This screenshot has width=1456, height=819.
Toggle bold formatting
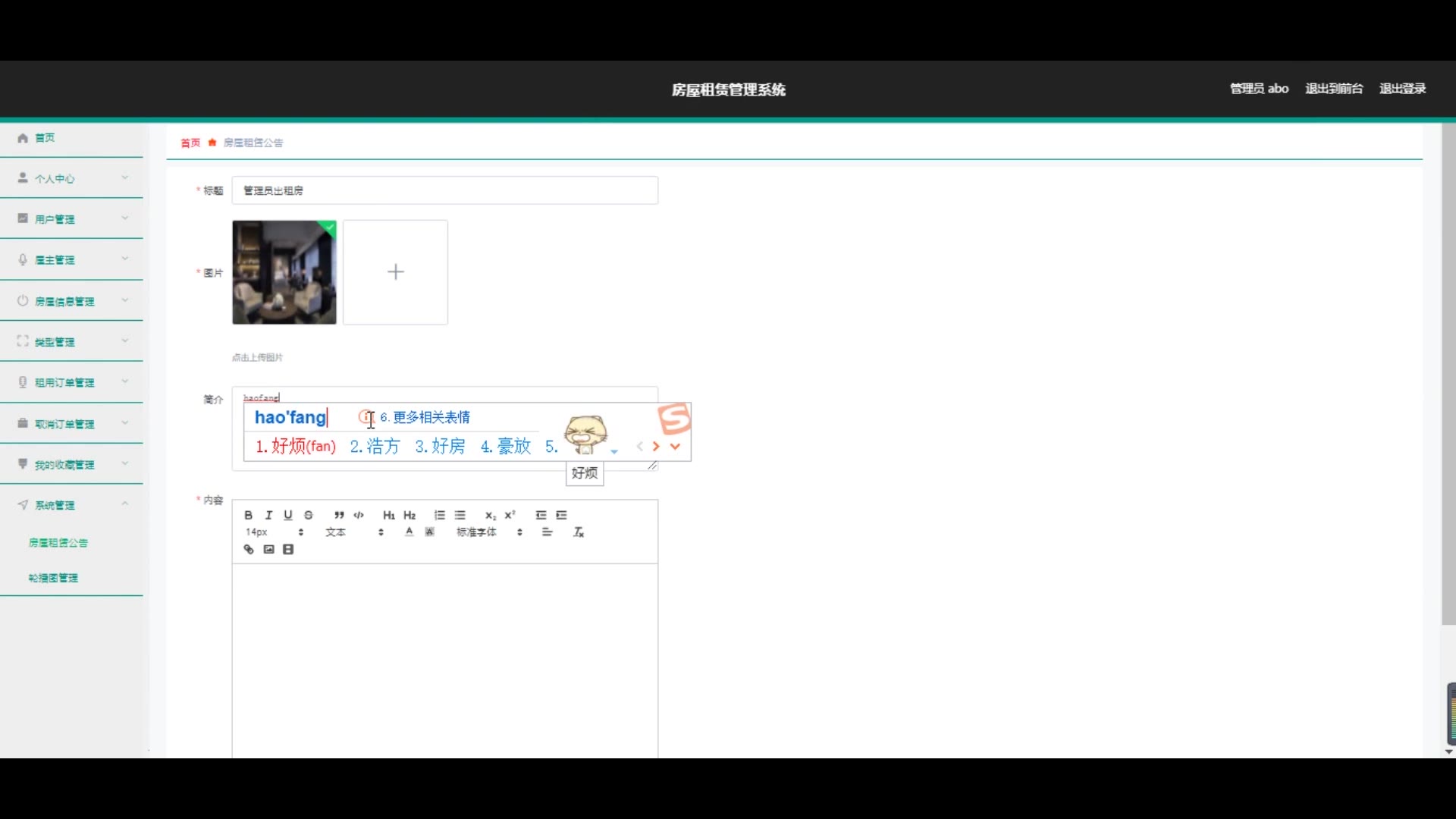248,515
